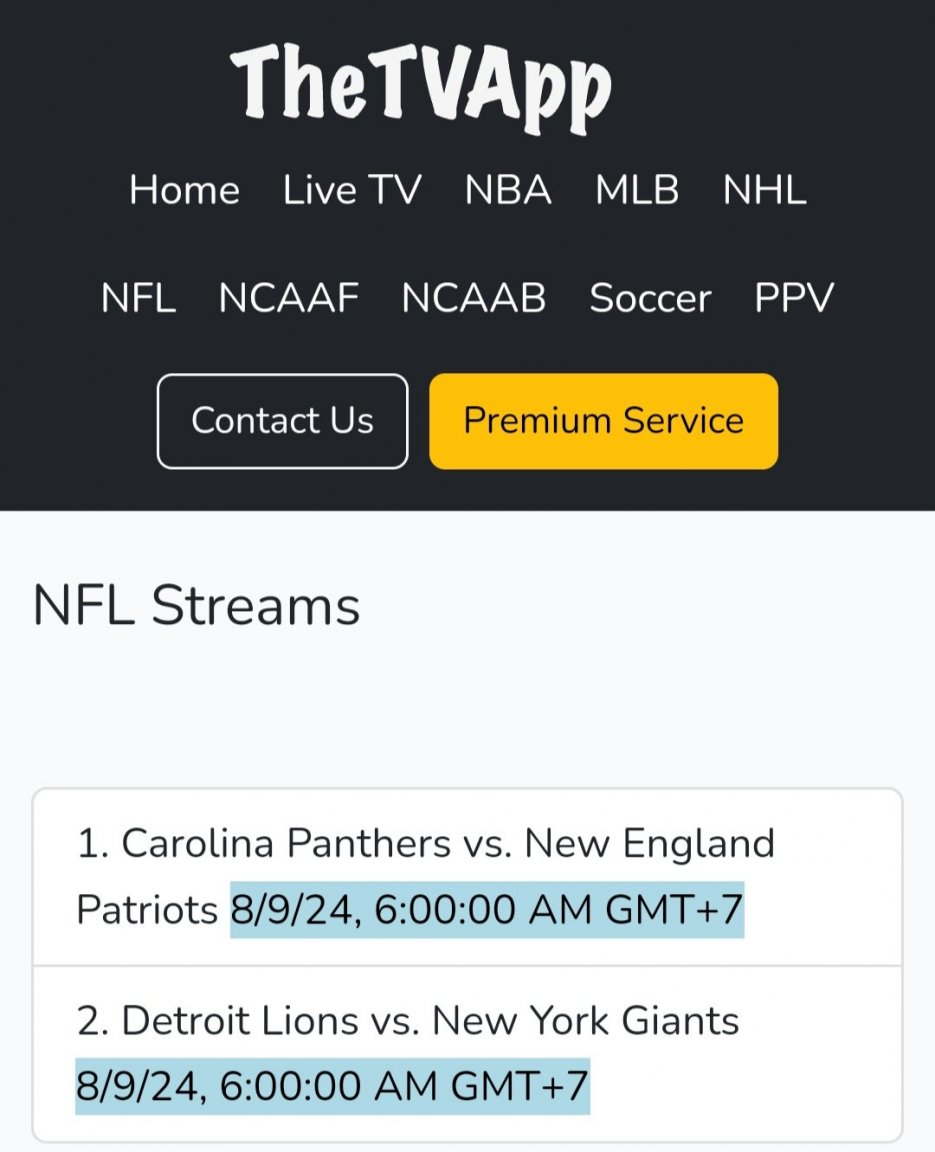Click the yellow Premium Service button
This screenshot has width=935, height=1152.
point(604,421)
